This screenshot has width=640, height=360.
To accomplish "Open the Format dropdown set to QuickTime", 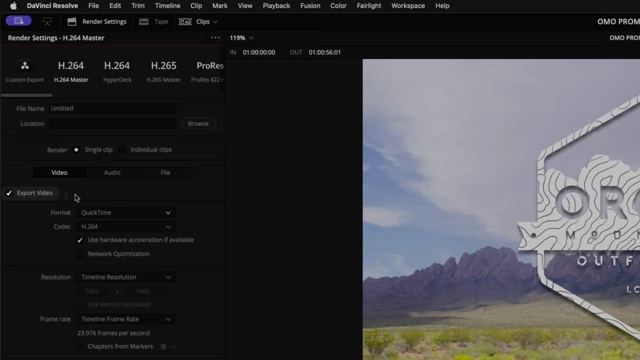I will 126,213.
